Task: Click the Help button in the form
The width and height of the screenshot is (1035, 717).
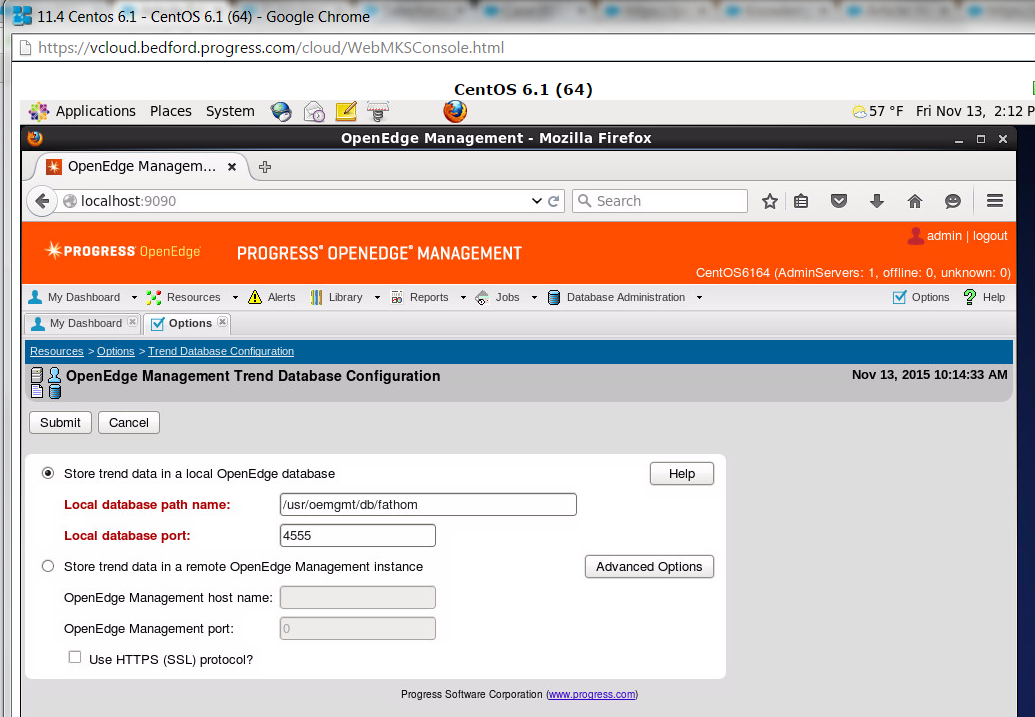Action: tap(682, 473)
